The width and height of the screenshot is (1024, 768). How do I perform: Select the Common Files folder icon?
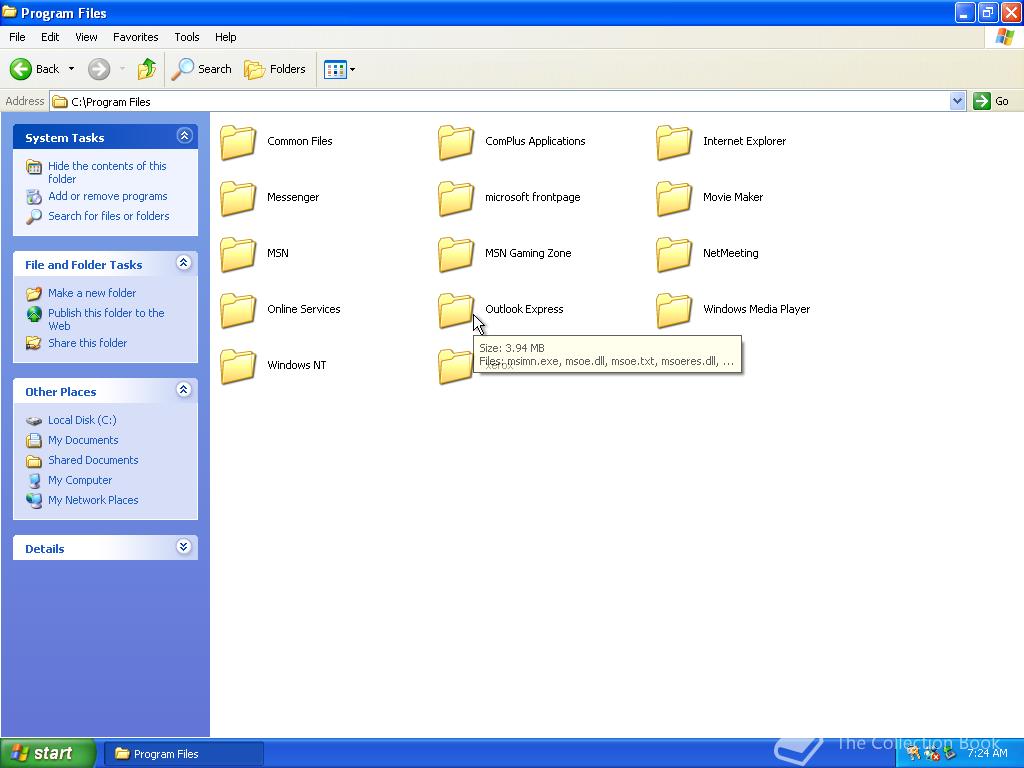point(238,142)
